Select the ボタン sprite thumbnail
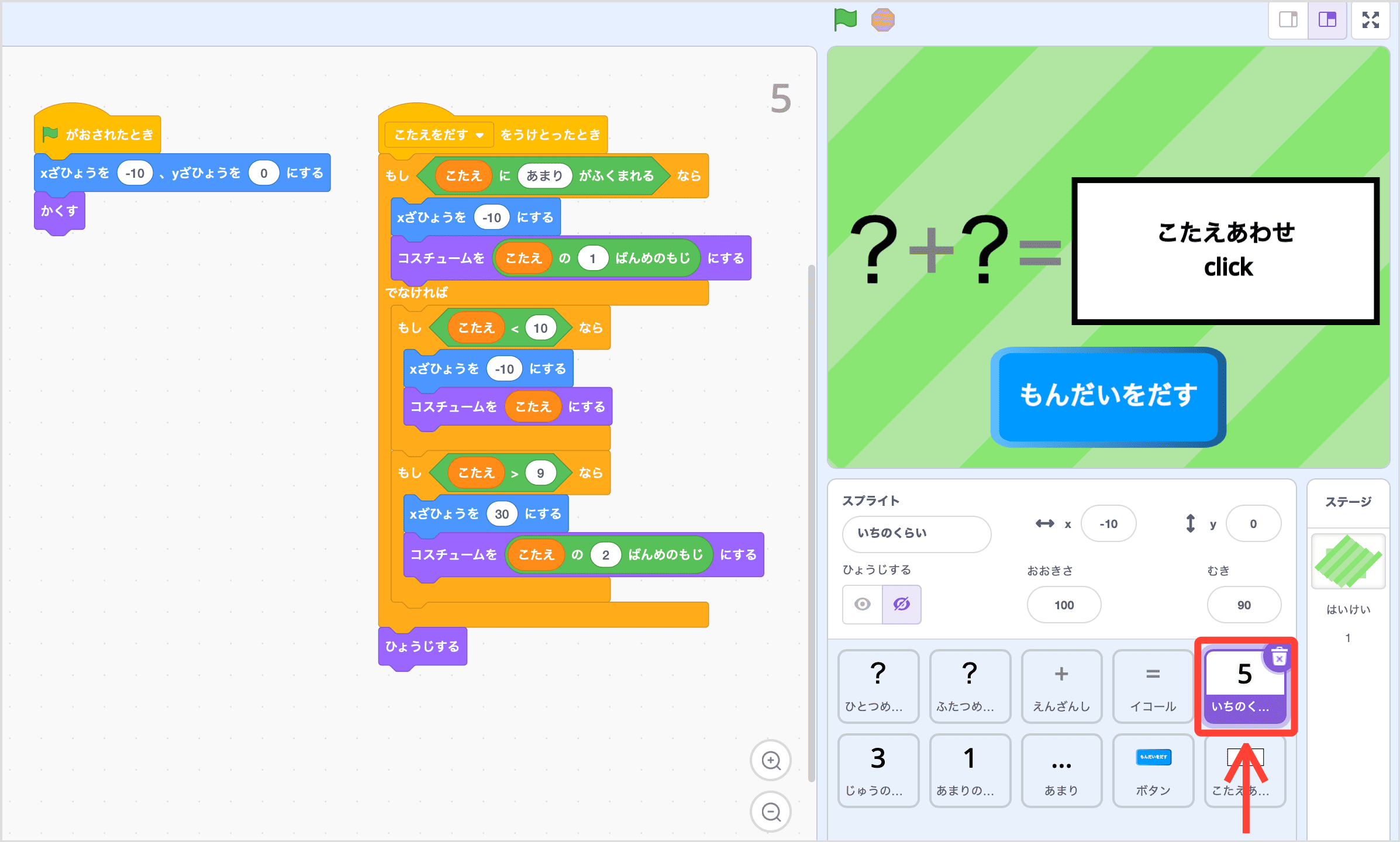Screen dimensions: 1400x842 [1153, 771]
